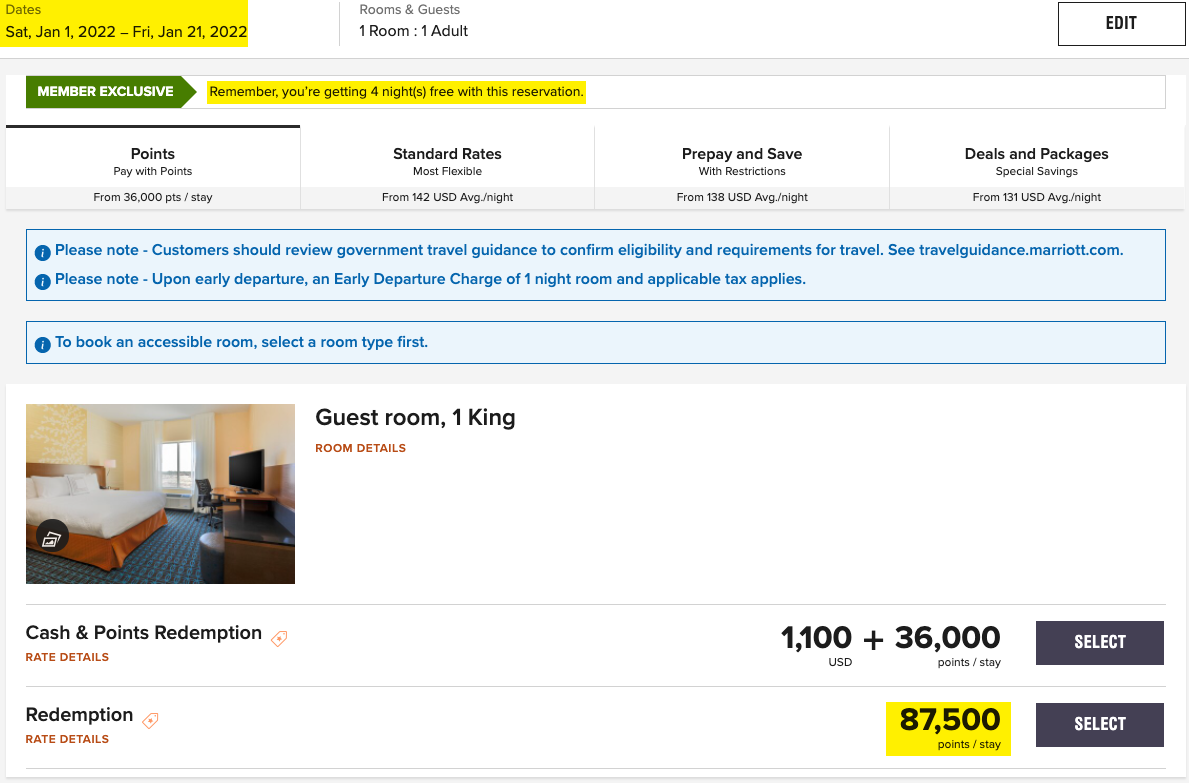Select the Cash & Points Redemption rate

[x=1099, y=643]
